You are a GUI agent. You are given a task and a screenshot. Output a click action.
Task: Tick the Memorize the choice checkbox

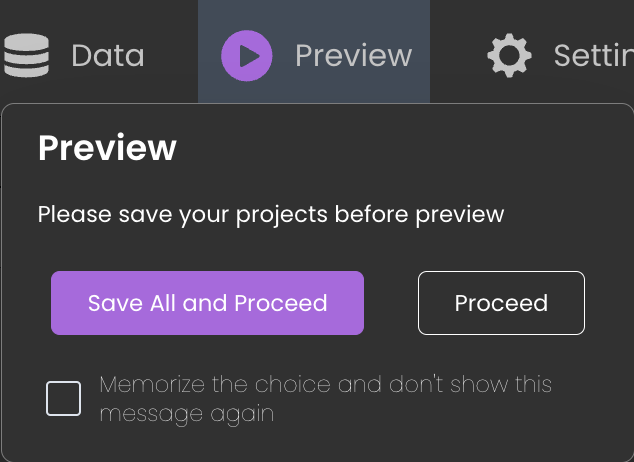click(64, 398)
